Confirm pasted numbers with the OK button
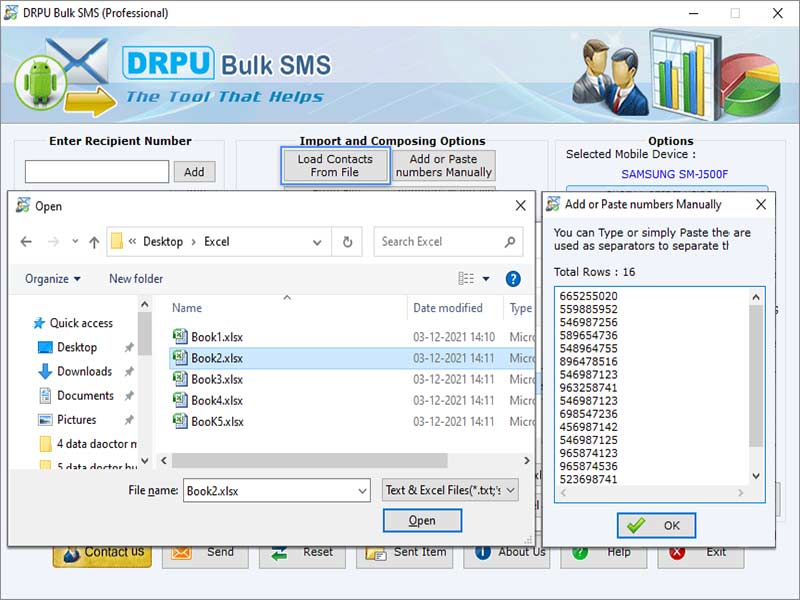Viewport: 800px width, 600px height. [x=656, y=525]
